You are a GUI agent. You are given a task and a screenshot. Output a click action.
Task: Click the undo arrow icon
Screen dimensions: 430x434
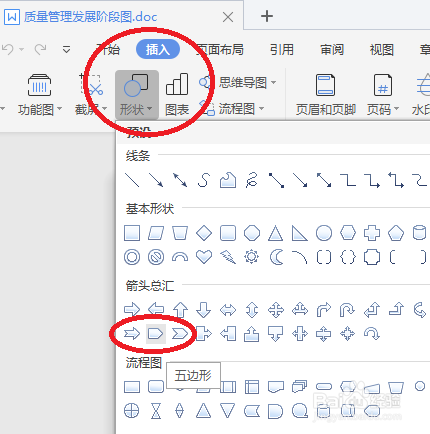point(8,50)
